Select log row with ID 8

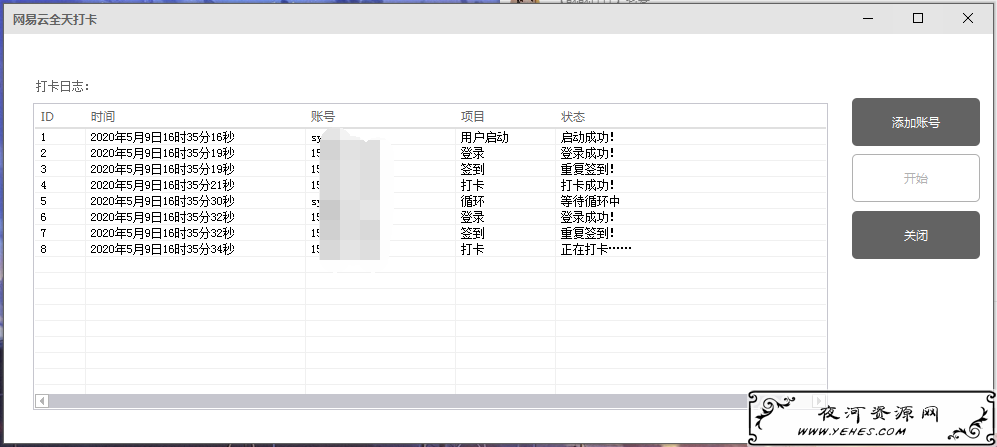(430, 249)
